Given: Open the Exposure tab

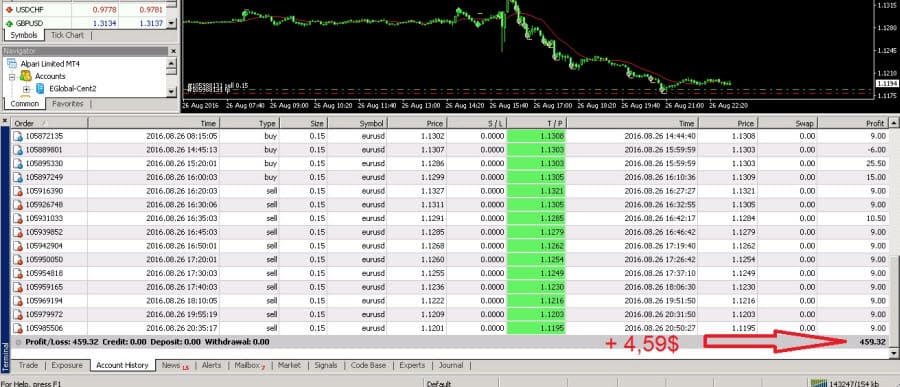Looking at the screenshot, I should [x=67, y=365].
